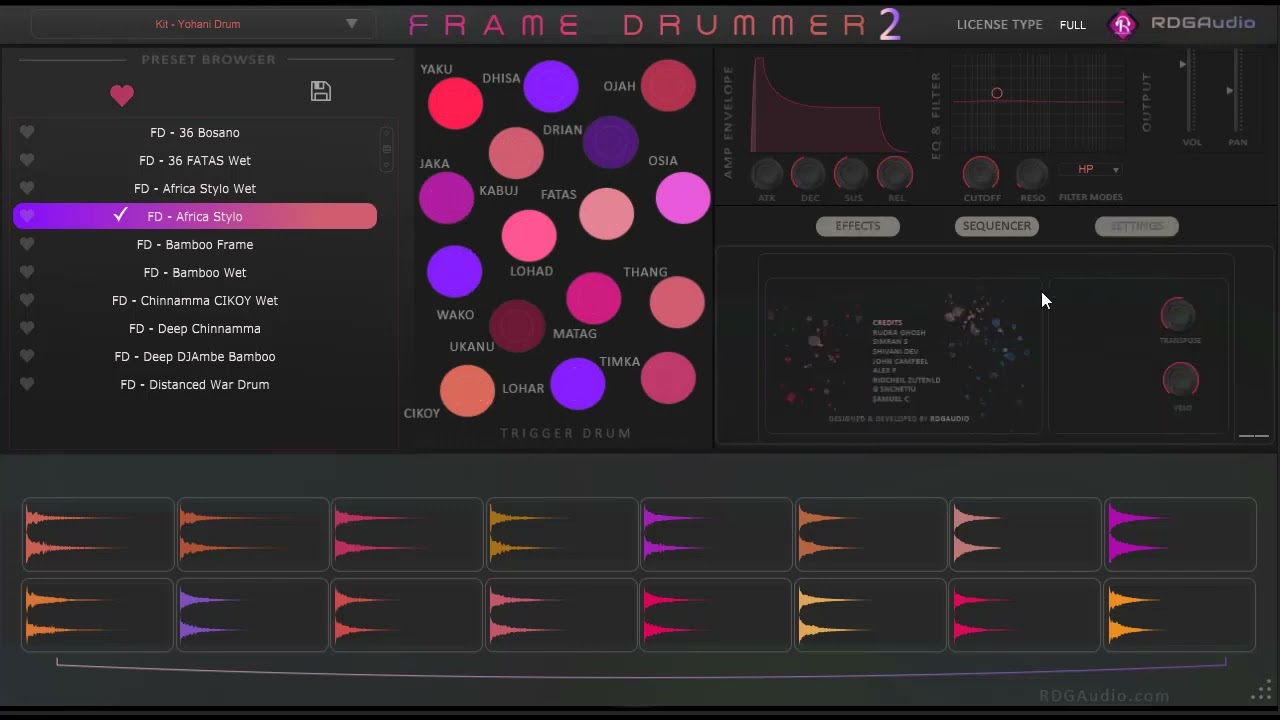Click the SUS envelope knob
Image resolution: width=1280 pixels, height=720 pixels.
coord(852,174)
